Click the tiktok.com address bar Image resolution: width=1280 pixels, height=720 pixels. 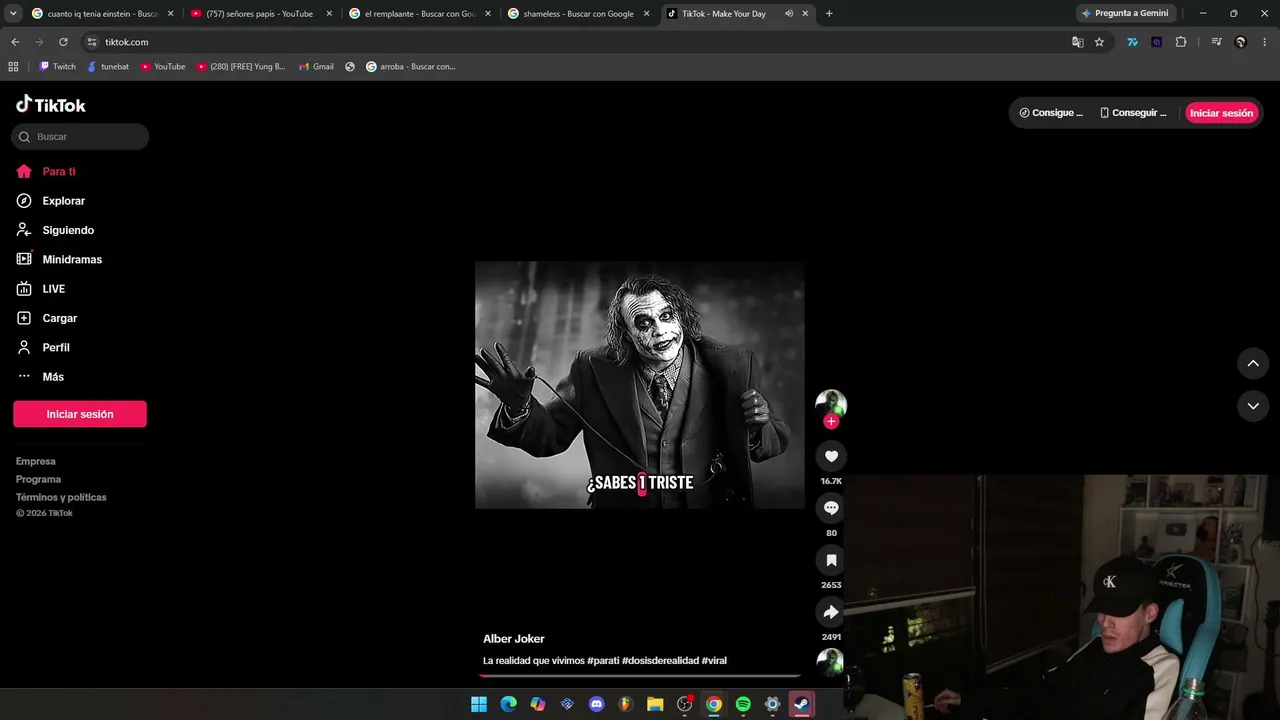coord(580,42)
